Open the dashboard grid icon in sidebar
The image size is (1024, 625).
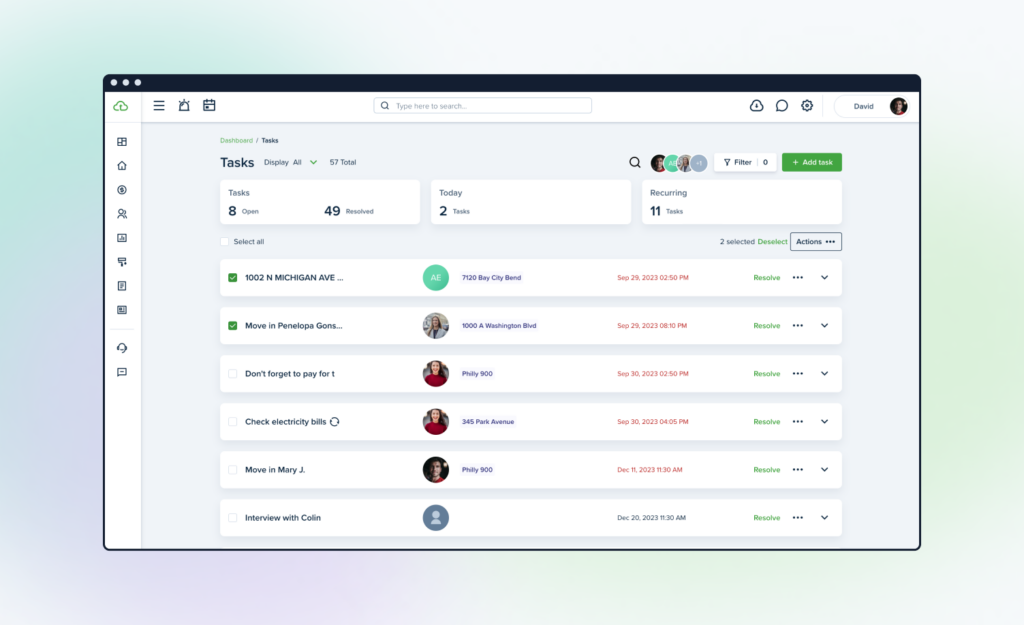[x=122, y=142]
